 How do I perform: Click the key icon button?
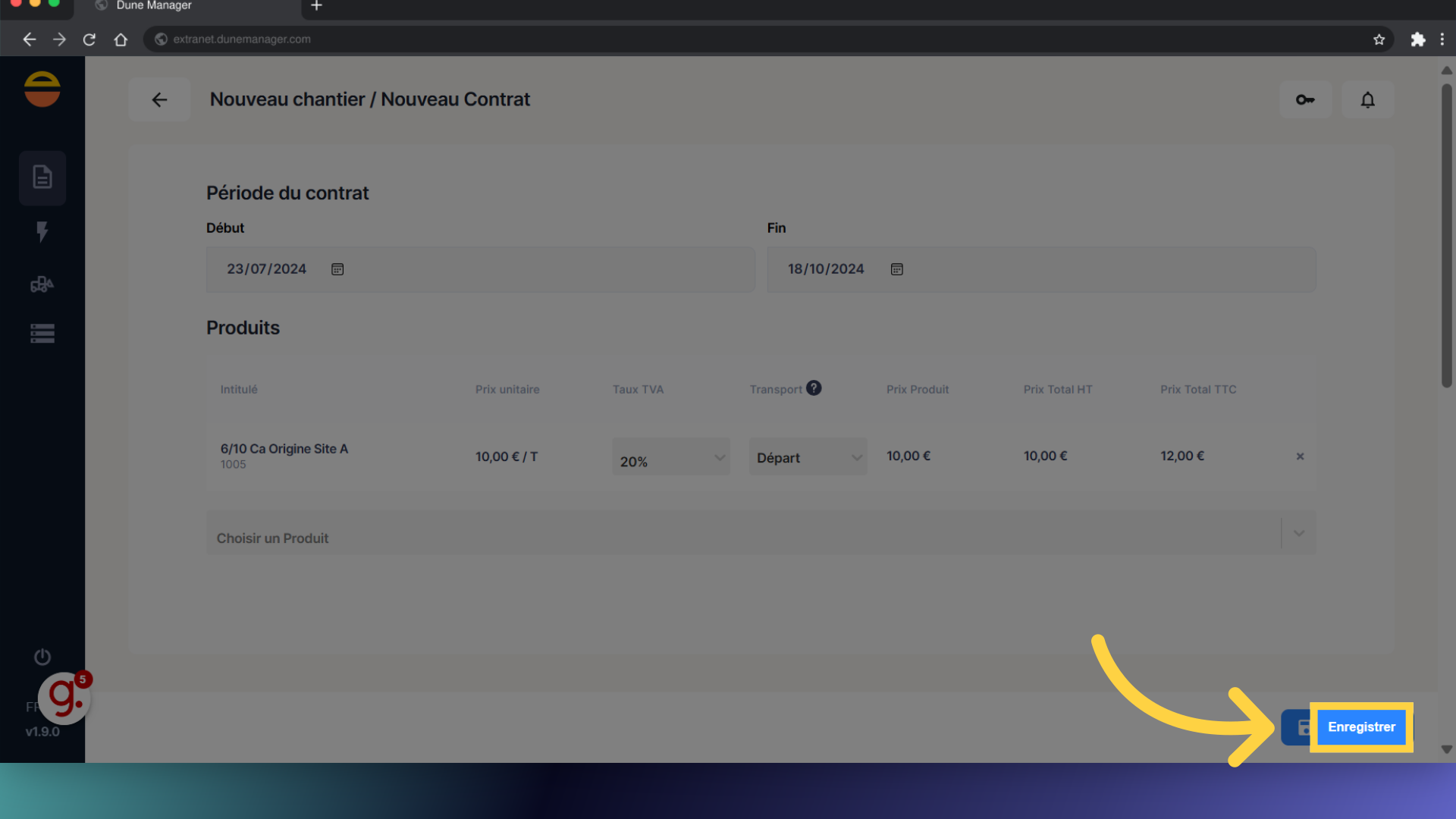tap(1305, 99)
